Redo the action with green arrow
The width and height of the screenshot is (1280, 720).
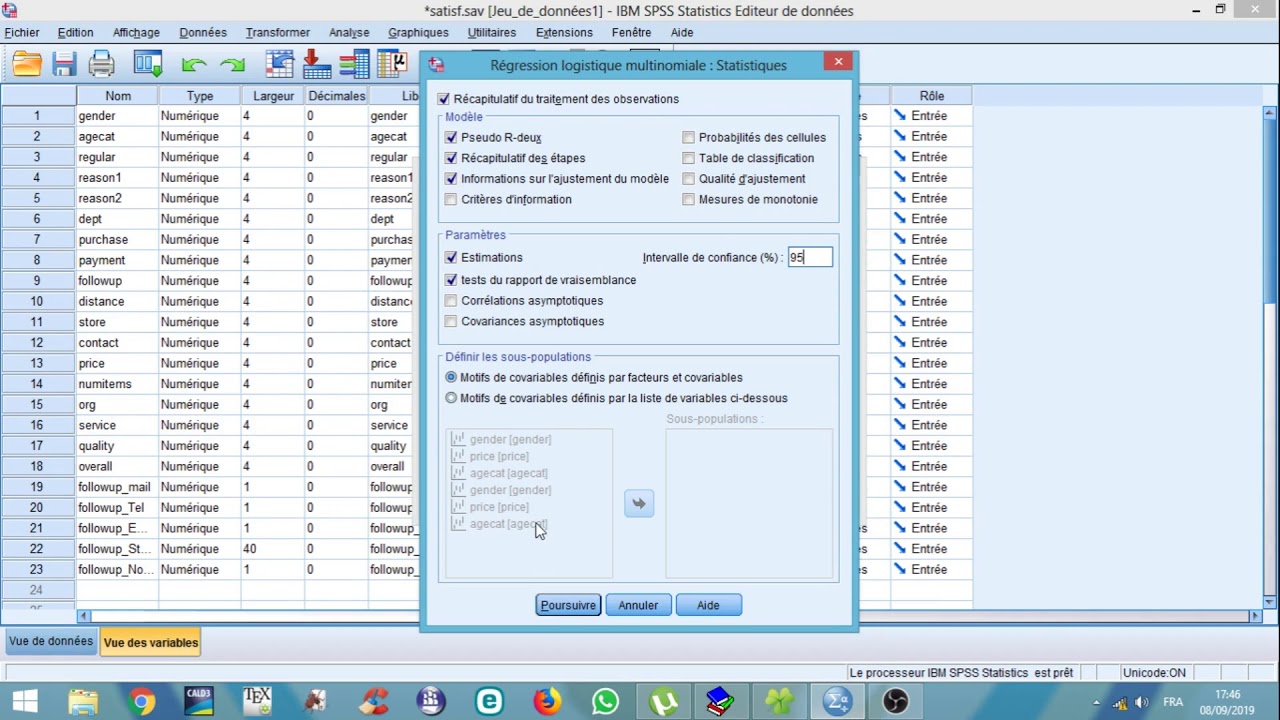tap(233, 65)
